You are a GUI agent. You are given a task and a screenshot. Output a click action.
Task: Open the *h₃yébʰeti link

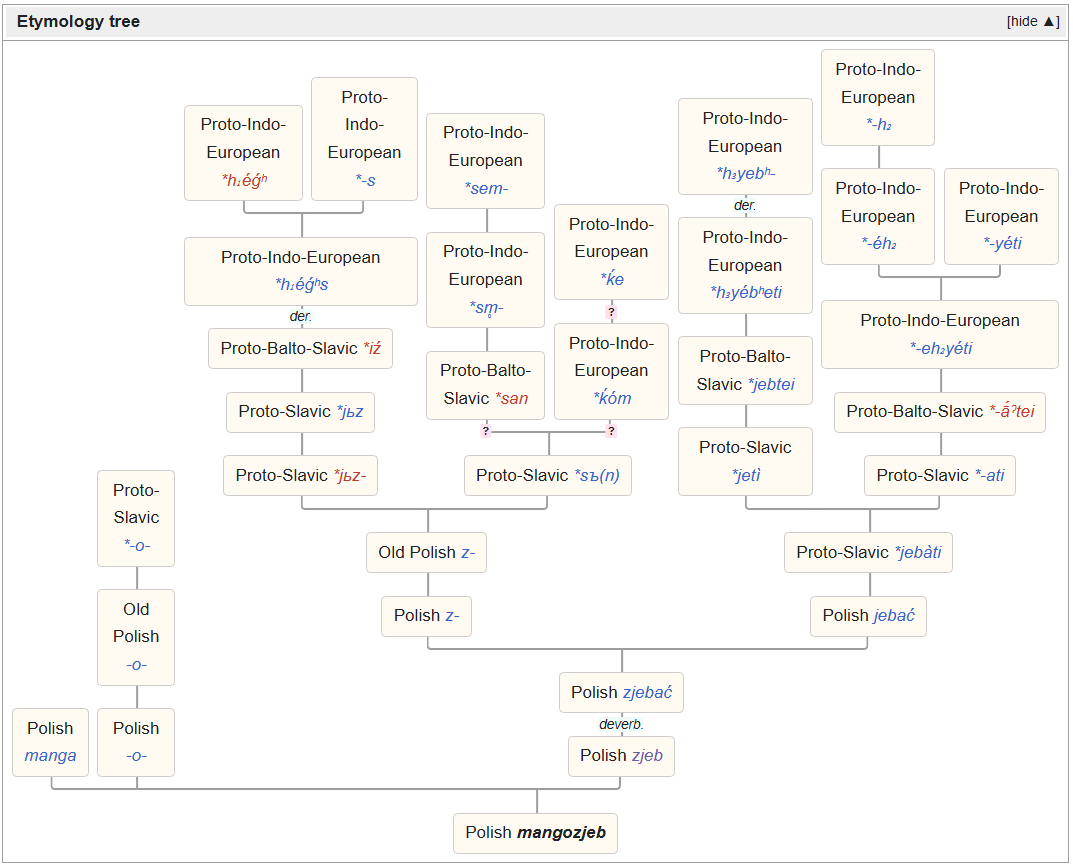746,292
